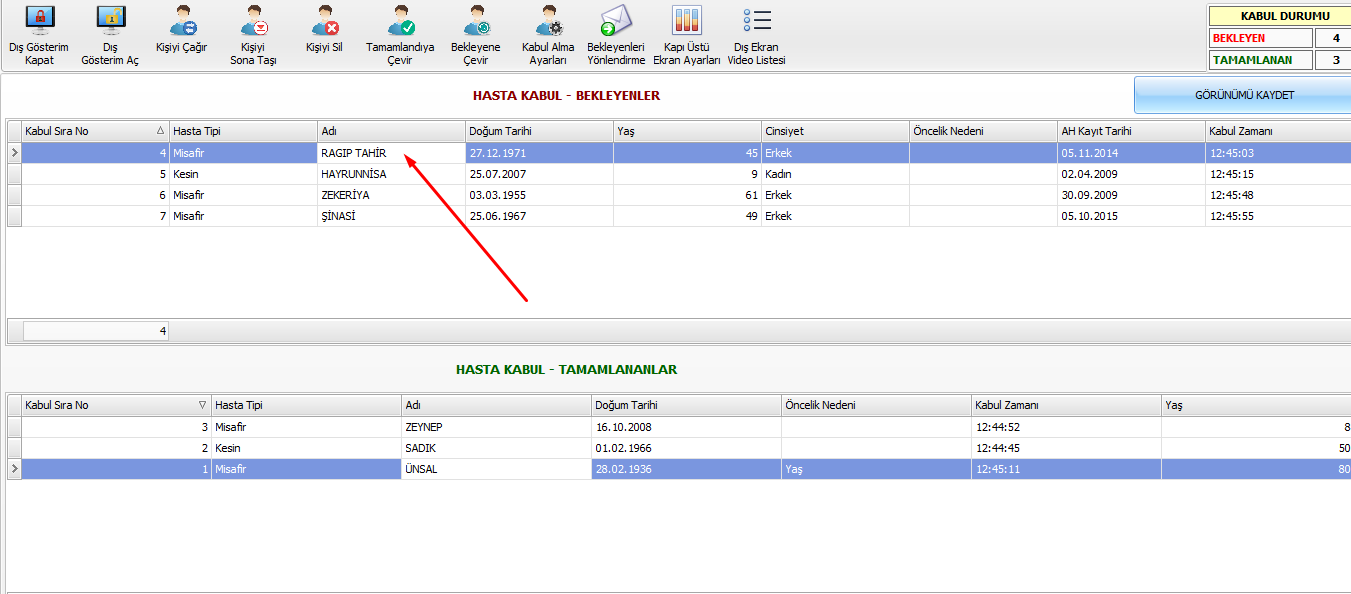Click Tamamlandıya Çevir icon
Screen dimensions: 1351x594
(400, 22)
